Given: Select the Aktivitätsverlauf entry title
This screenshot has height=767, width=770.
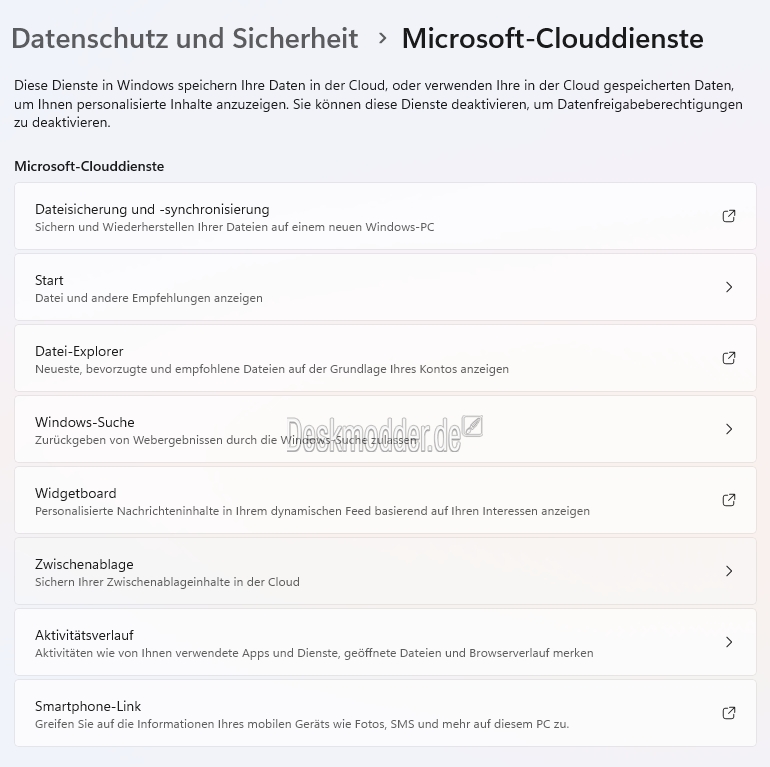Looking at the screenshot, I should [84, 635].
